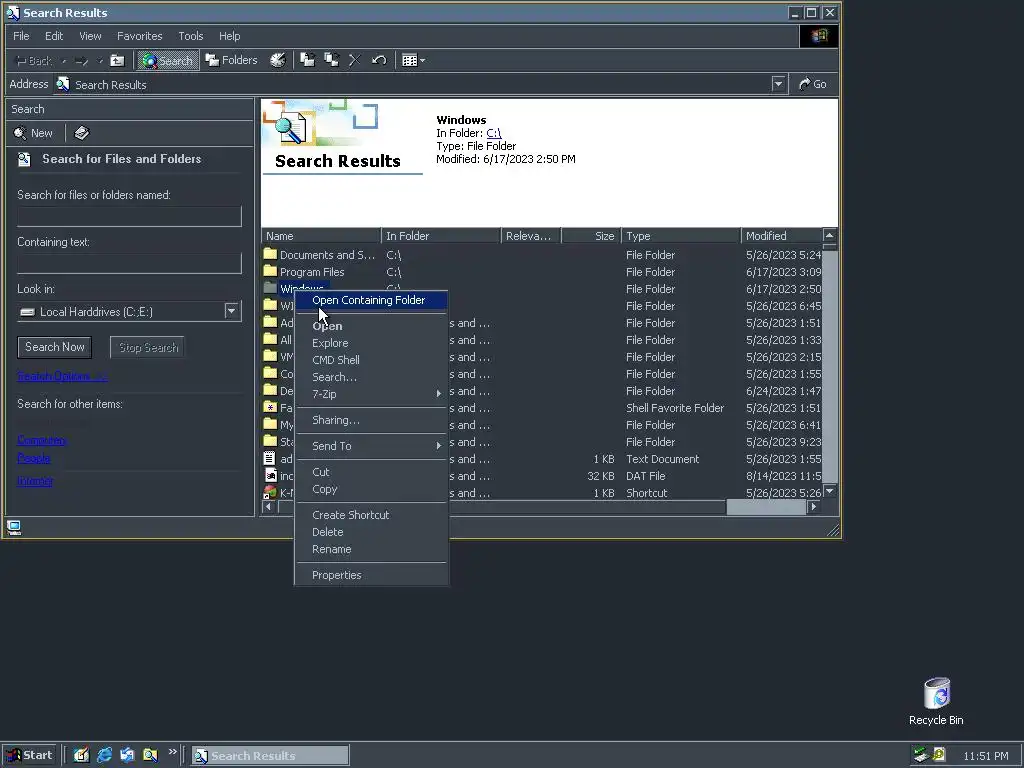Click the Up one level folder icon
The image size is (1024, 768).
pos(117,61)
